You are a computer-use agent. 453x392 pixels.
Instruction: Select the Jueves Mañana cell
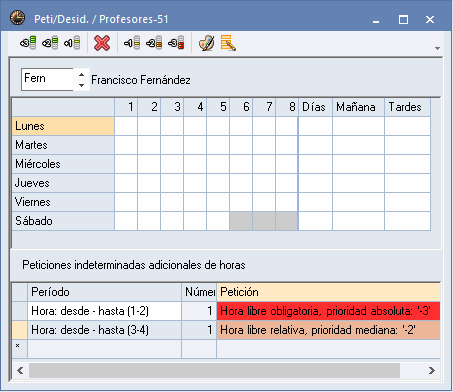click(x=359, y=183)
